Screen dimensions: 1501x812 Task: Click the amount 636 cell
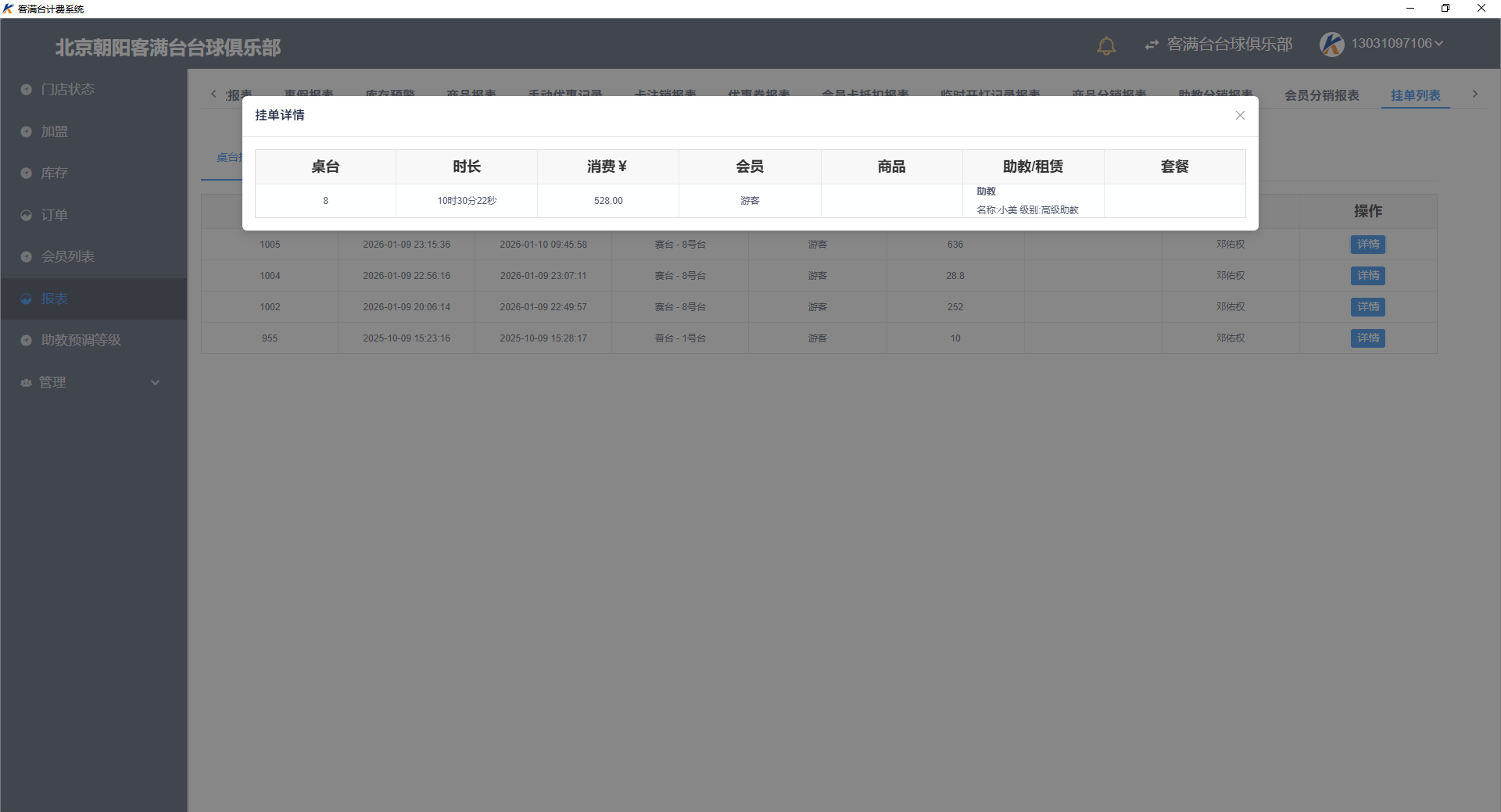tap(955, 245)
